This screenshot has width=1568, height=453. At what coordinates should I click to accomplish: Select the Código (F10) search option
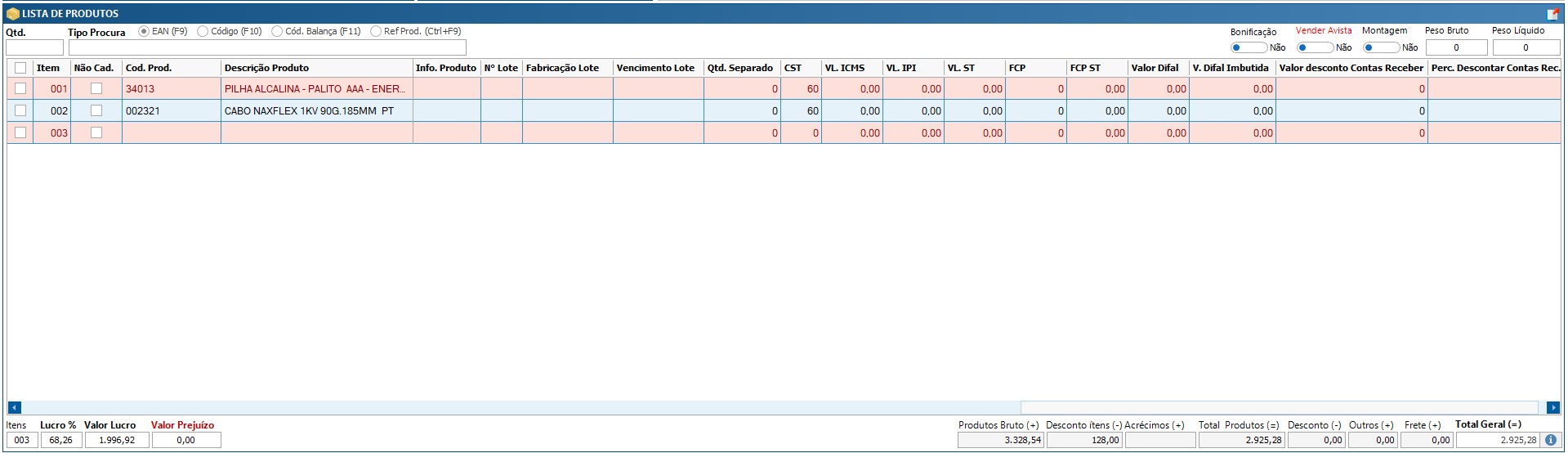(x=203, y=32)
